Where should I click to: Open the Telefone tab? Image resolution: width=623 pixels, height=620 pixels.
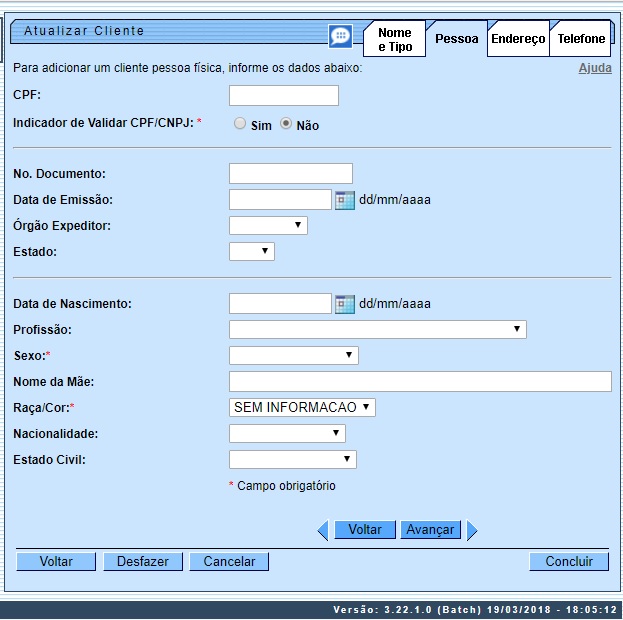click(x=581, y=39)
